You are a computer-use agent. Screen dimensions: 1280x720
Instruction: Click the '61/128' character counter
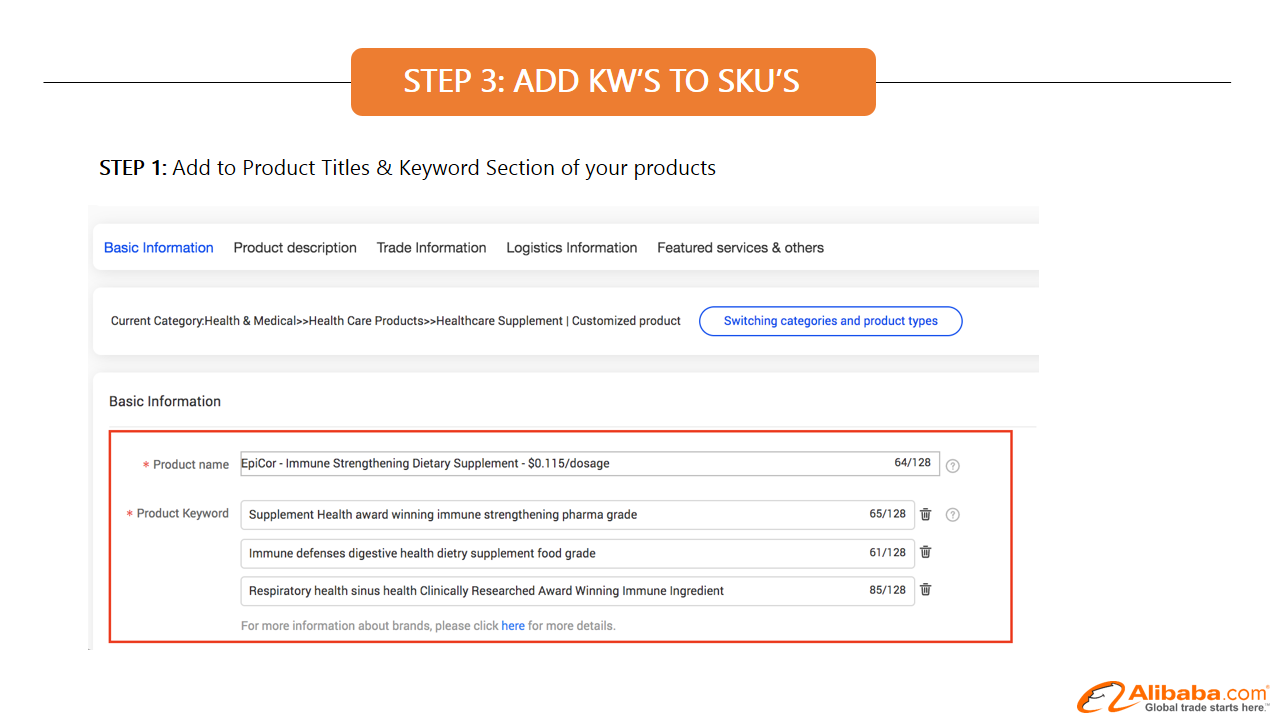pyautogui.click(x=888, y=552)
